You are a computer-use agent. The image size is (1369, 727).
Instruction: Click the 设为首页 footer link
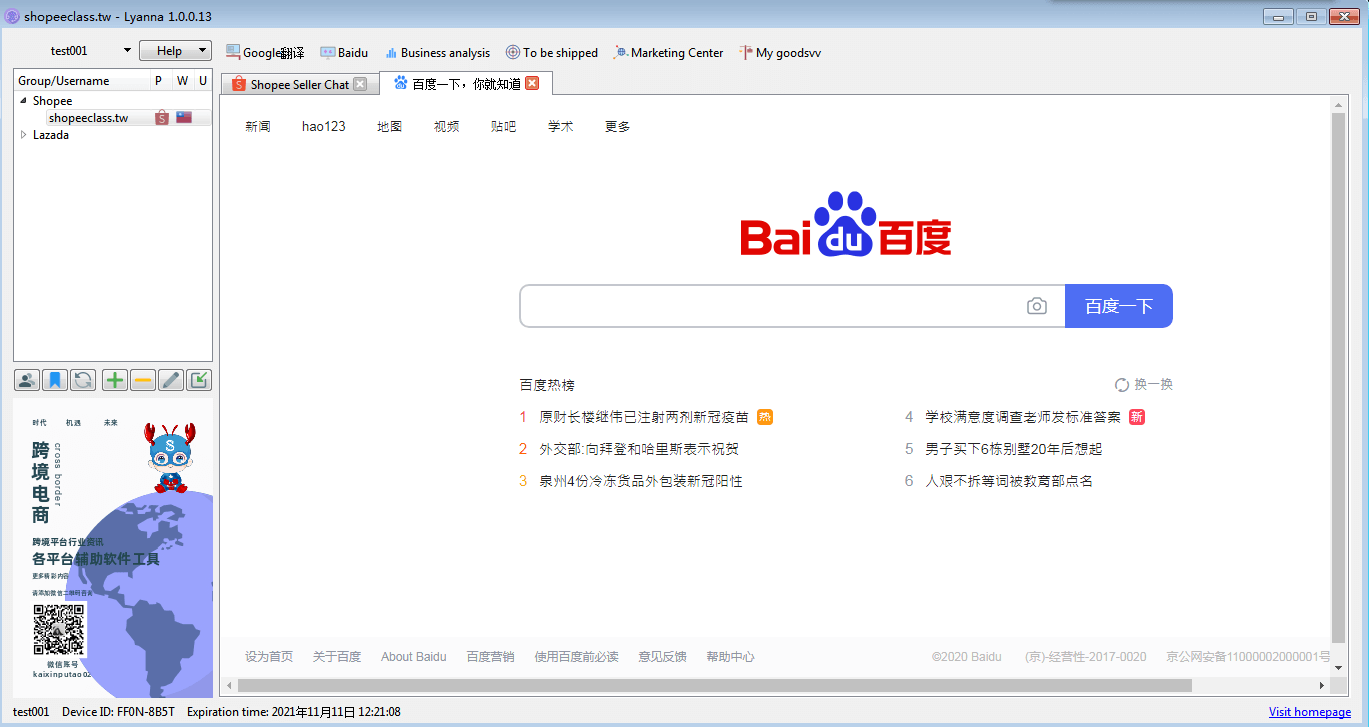[269, 657]
